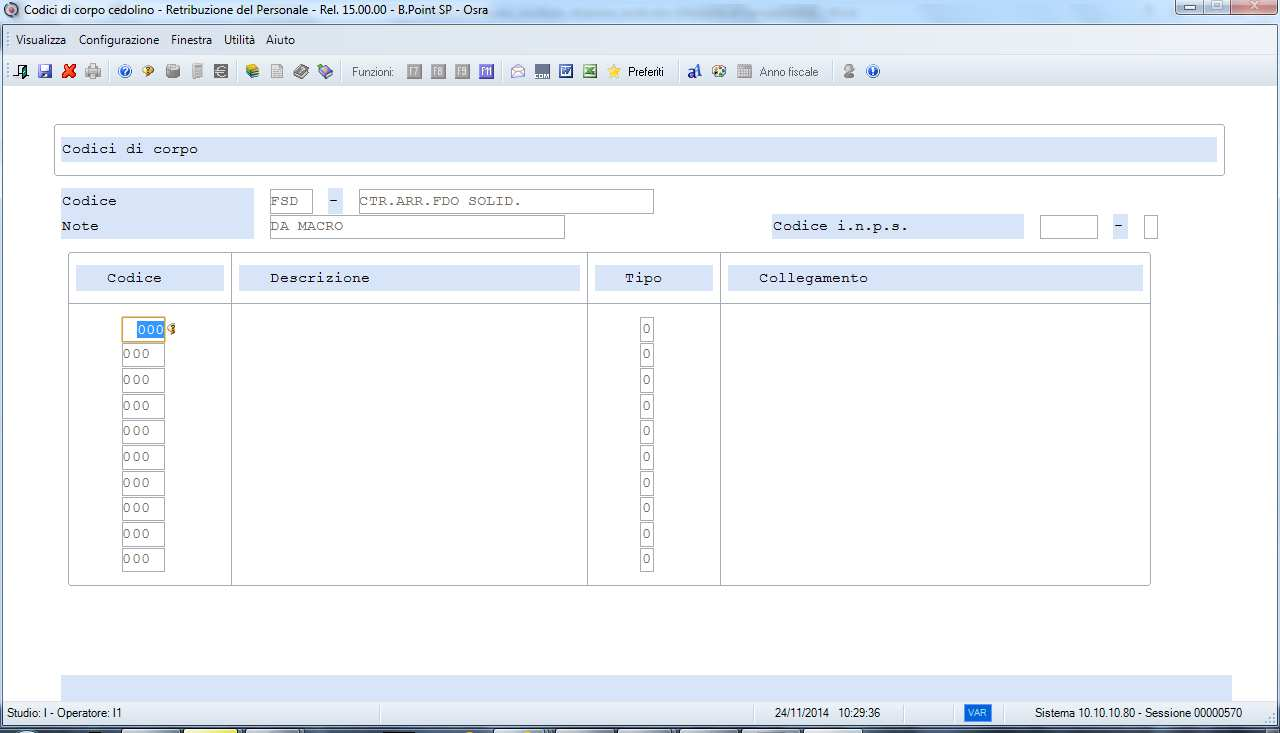Click the yellow speech-bubble question mark help icon
The image size is (1280, 733).
coord(148,72)
